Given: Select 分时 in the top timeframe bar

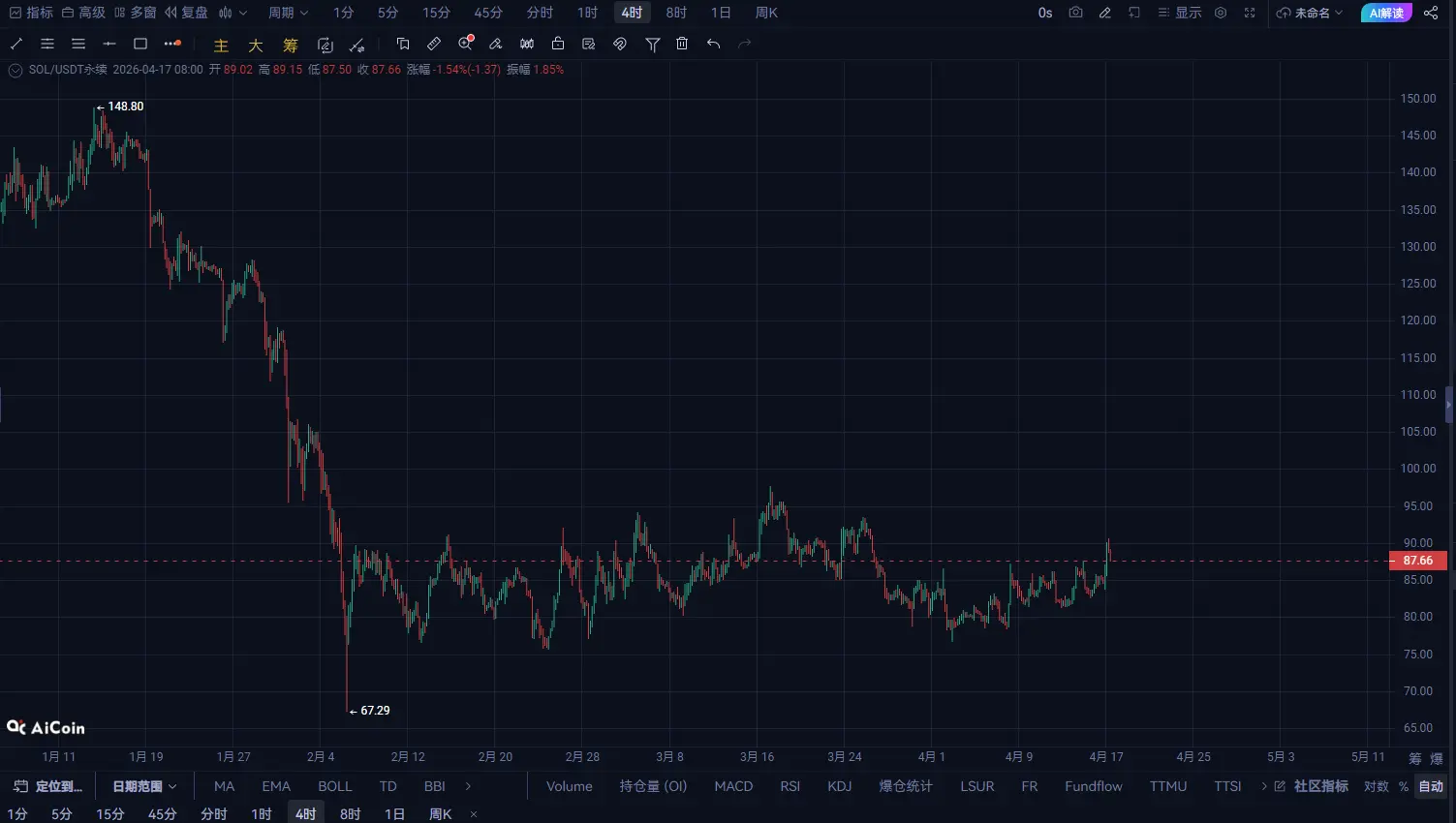Looking at the screenshot, I should pos(540,13).
